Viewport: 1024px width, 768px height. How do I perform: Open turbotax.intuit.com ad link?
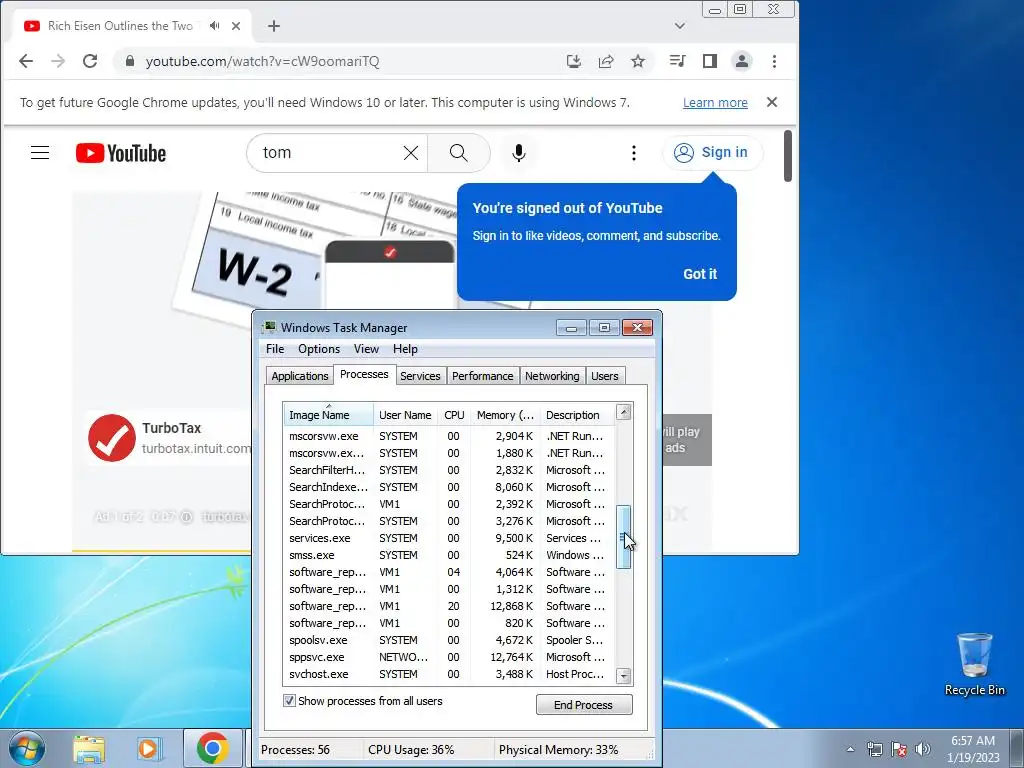196,449
